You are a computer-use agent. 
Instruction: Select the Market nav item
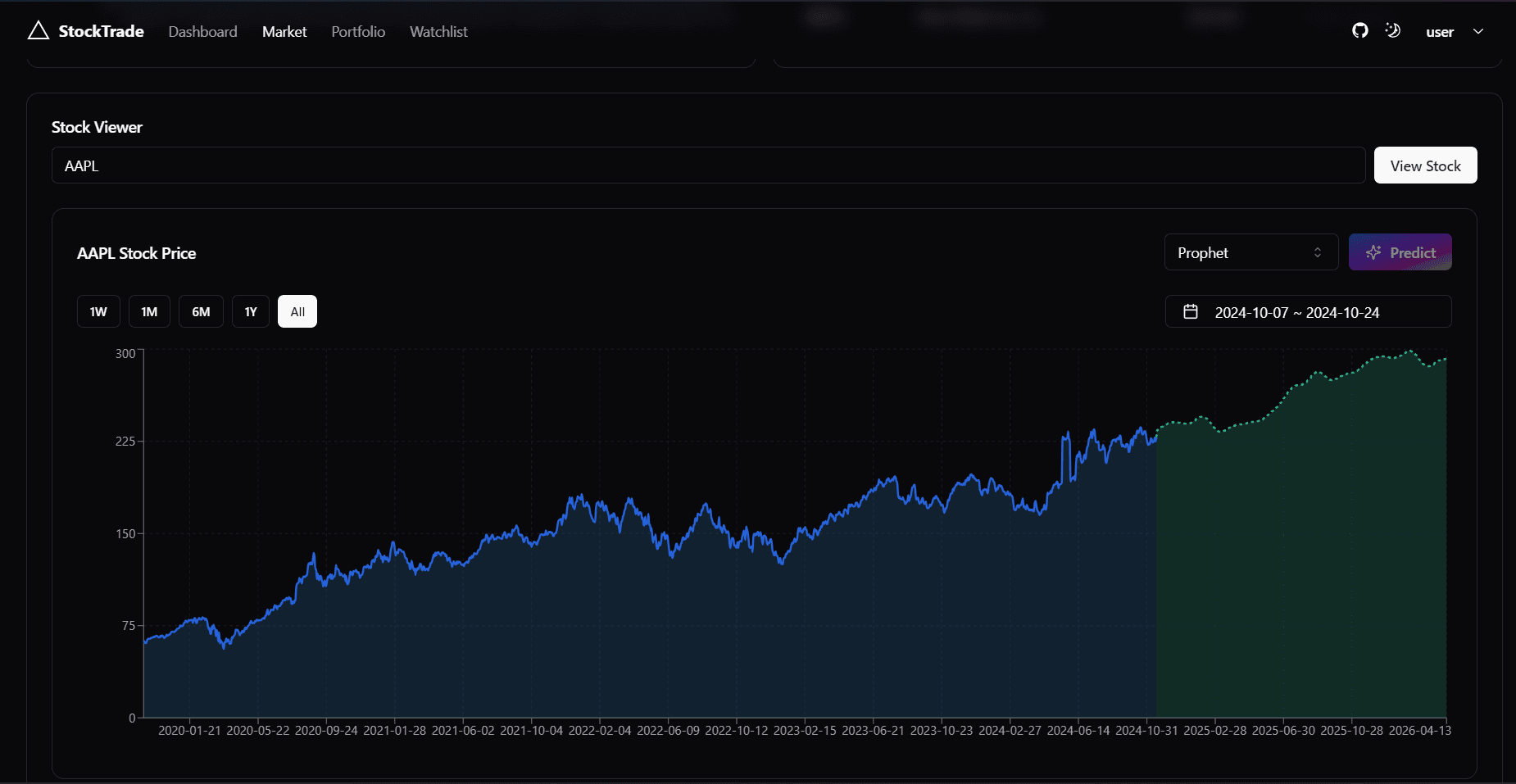click(x=284, y=31)
